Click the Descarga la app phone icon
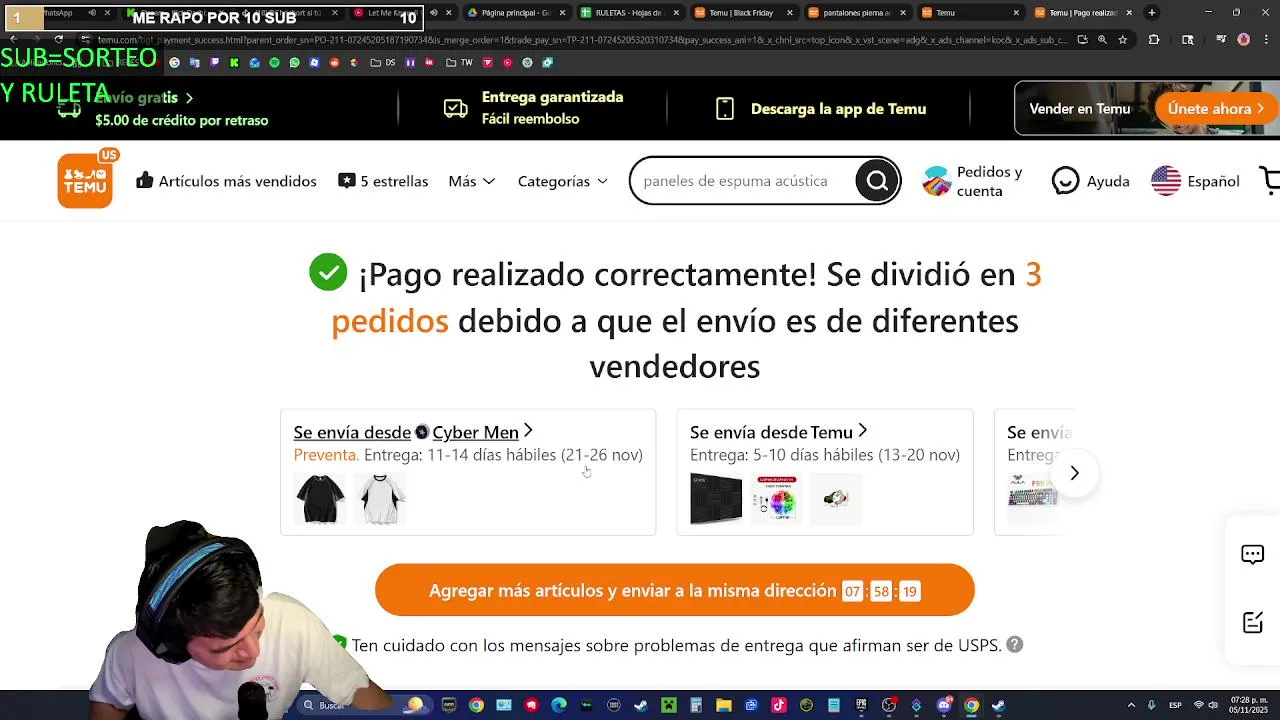Viewport: 1280px width, 720px height. [725, 109]
